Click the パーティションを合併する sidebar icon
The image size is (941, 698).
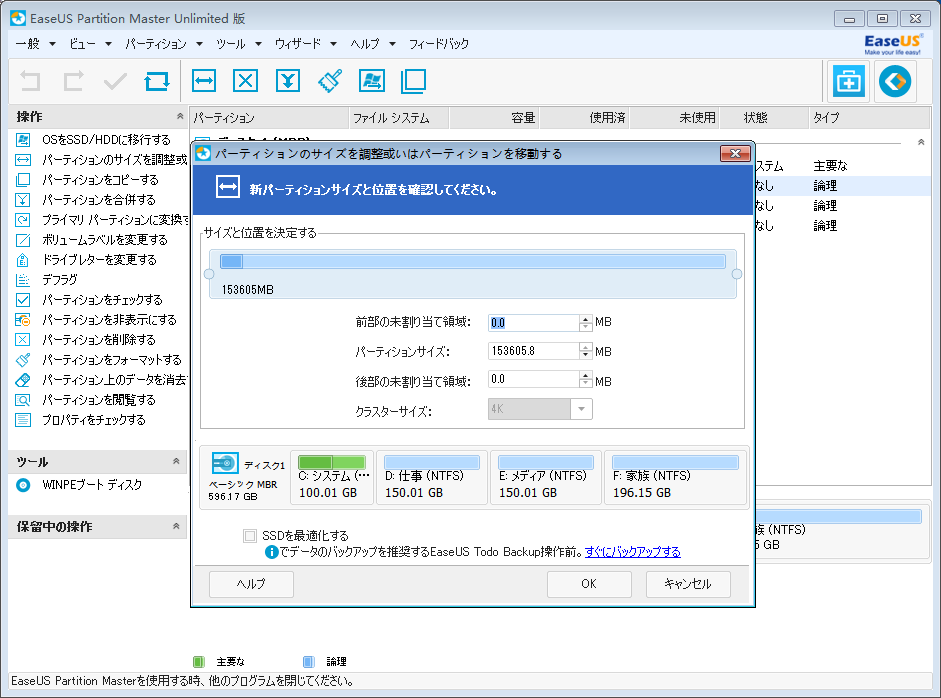(x=23, y=200)
